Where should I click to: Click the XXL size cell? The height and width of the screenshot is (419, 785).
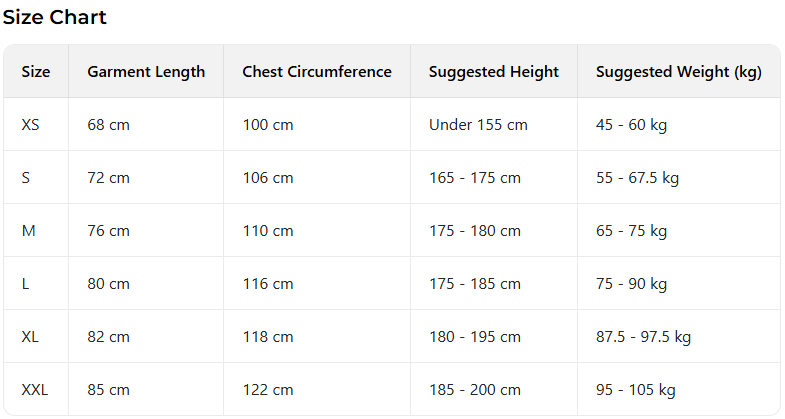click(x=35, y=390)
